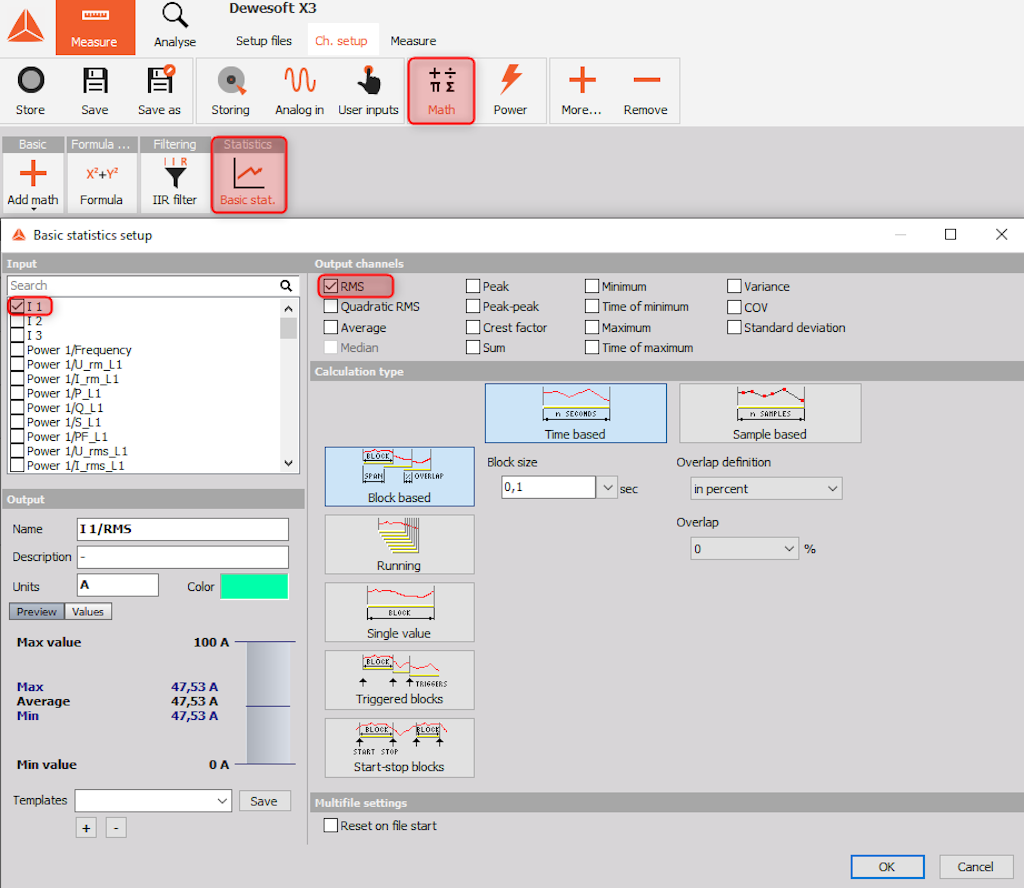The image size is (1024, 888).
Task: Click OK to confirm setup
Action: pyautogui.click(x=887, y=866)
